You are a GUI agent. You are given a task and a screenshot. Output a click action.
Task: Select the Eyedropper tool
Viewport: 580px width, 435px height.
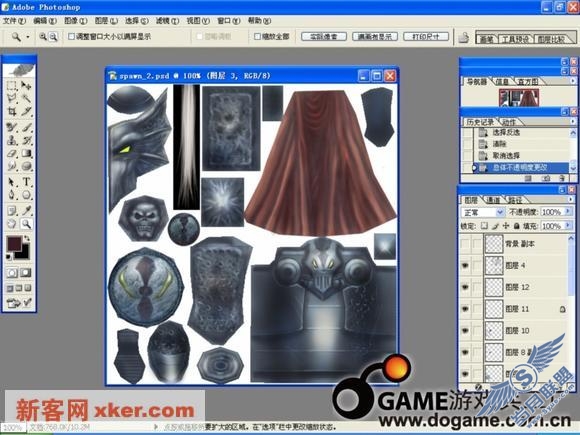26,210
